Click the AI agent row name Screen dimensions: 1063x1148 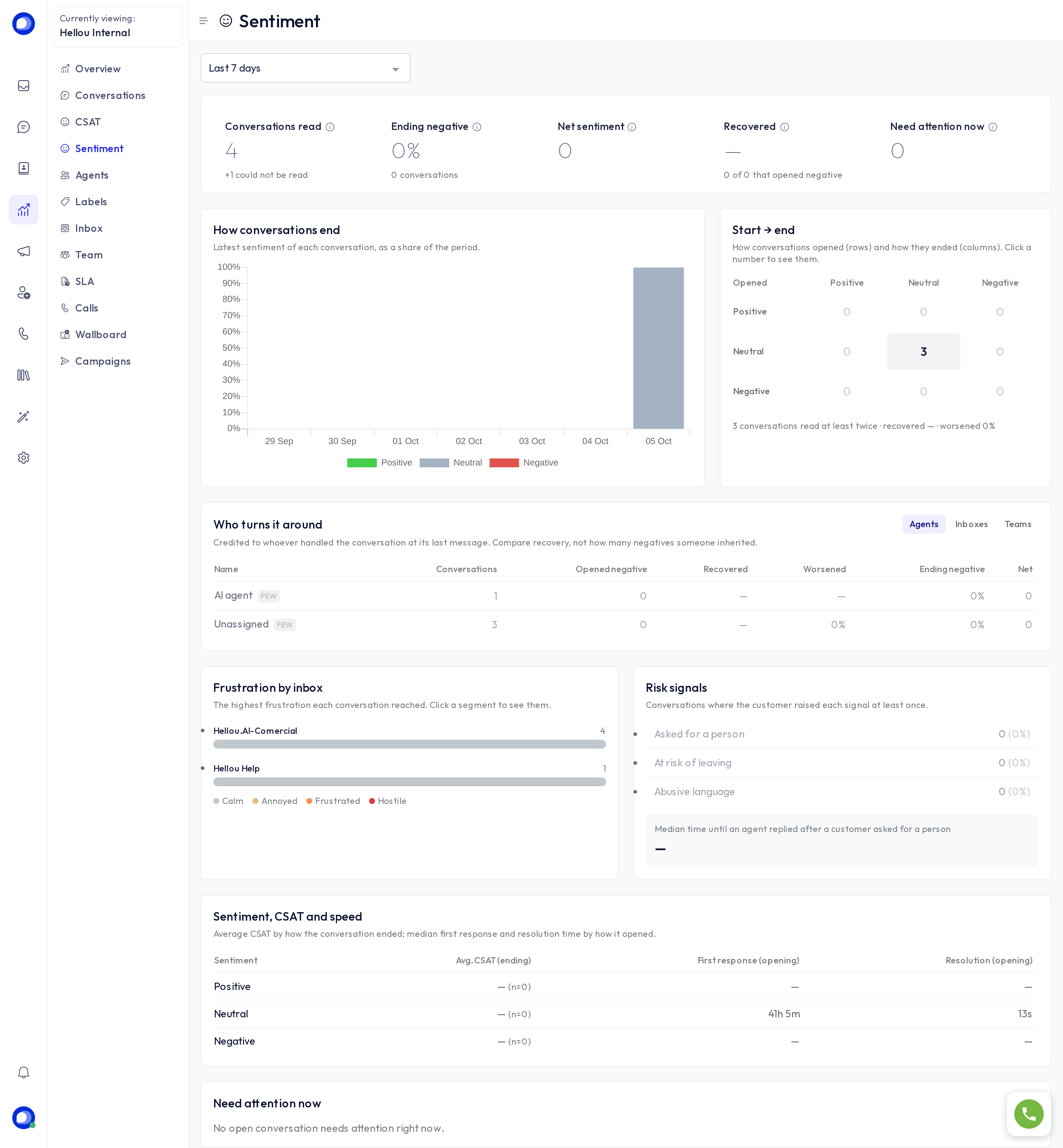pos(233,595)
